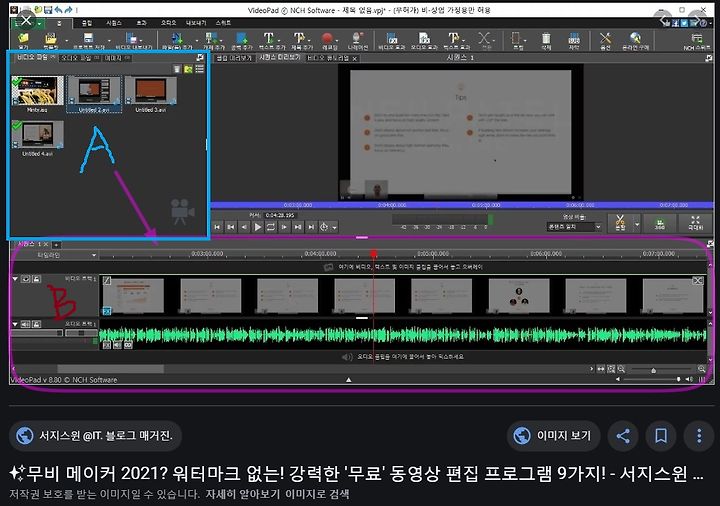The image size is (720, 506).
Task: Click the Add Blank clip icon
Action: tap(241, 38)
